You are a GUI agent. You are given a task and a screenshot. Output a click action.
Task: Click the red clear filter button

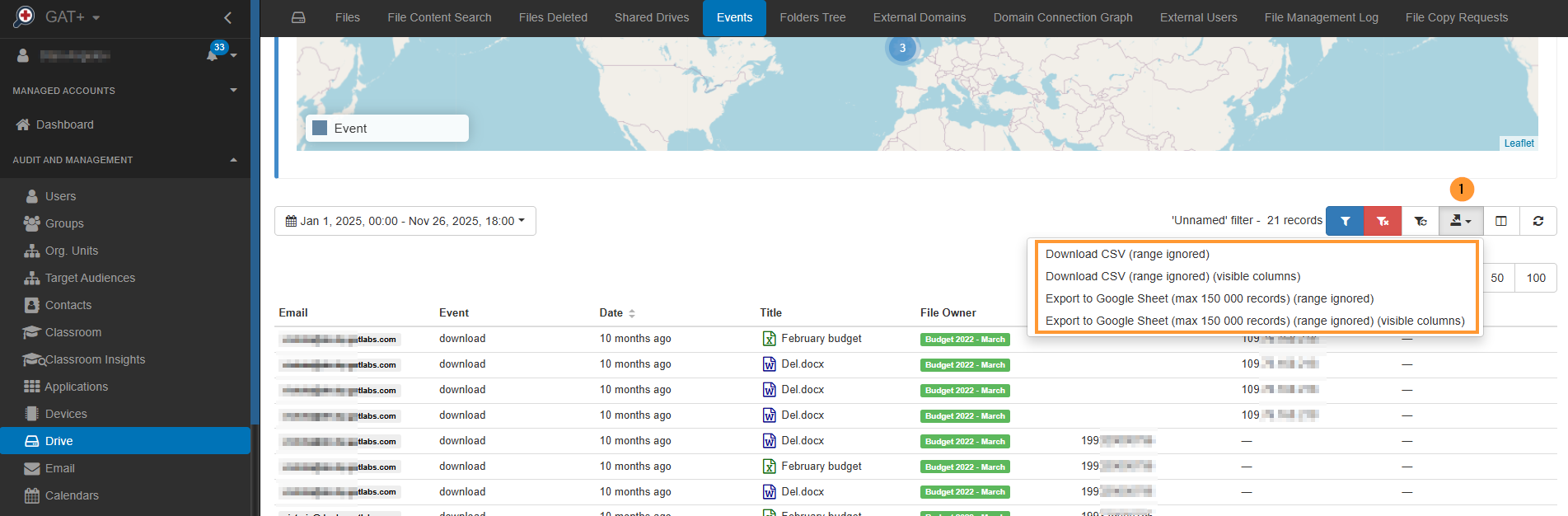point(1383,221)
